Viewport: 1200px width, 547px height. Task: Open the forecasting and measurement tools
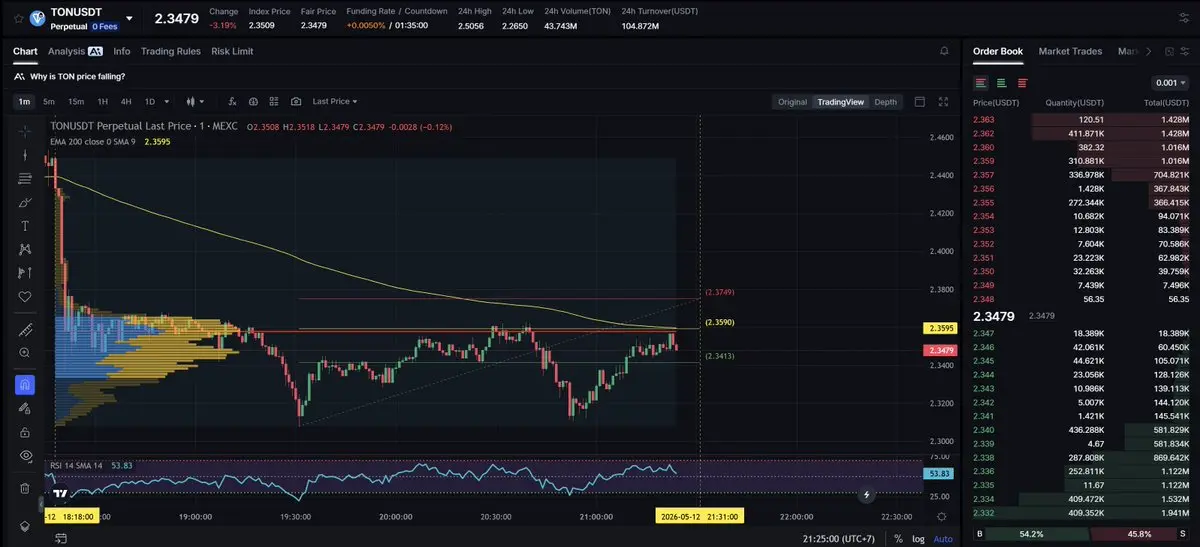(25, 272)
